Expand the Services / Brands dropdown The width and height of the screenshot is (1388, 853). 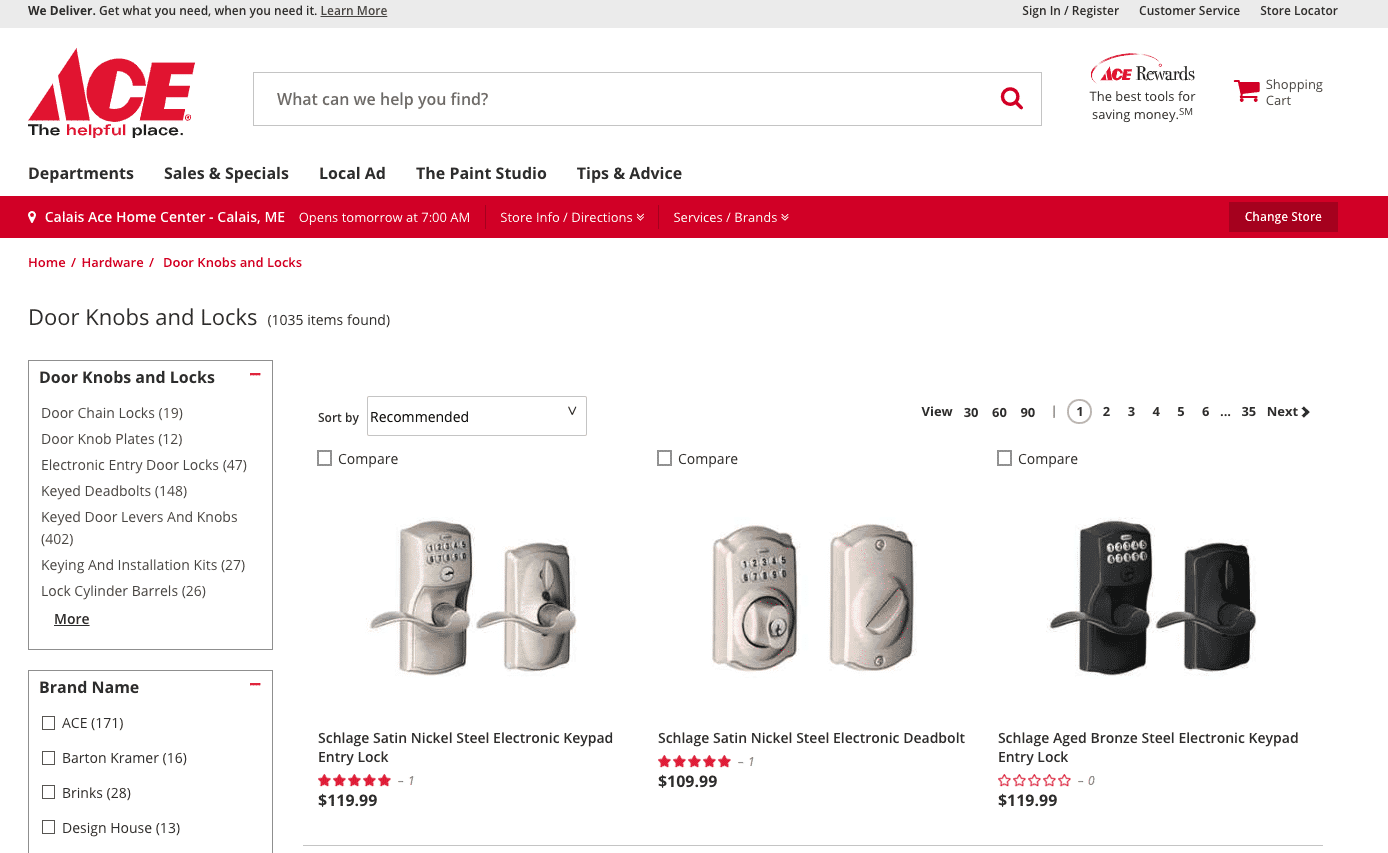(x=731, y=217)
